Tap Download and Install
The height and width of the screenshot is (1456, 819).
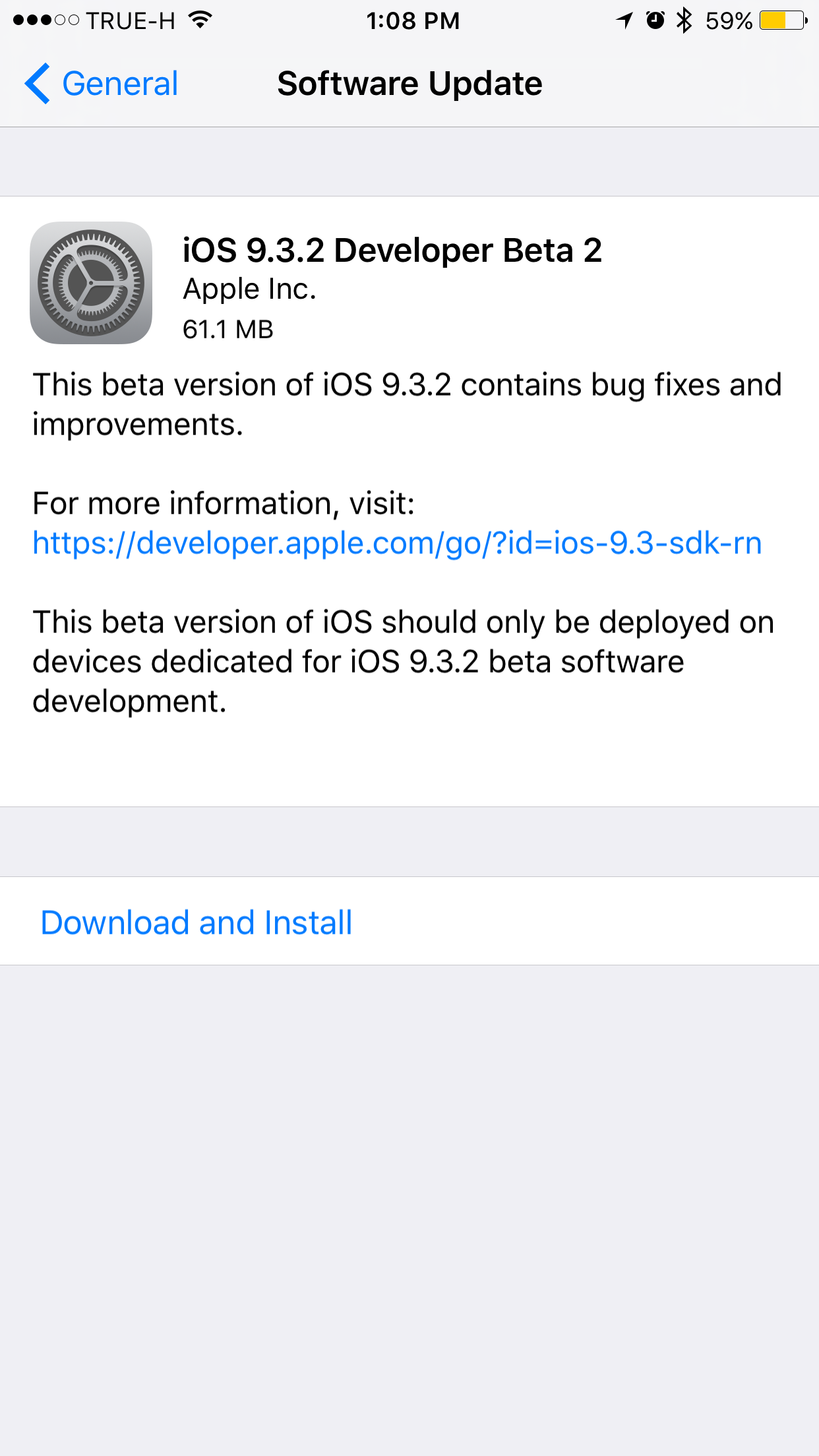pyautogui.click(x=197, y=922)
